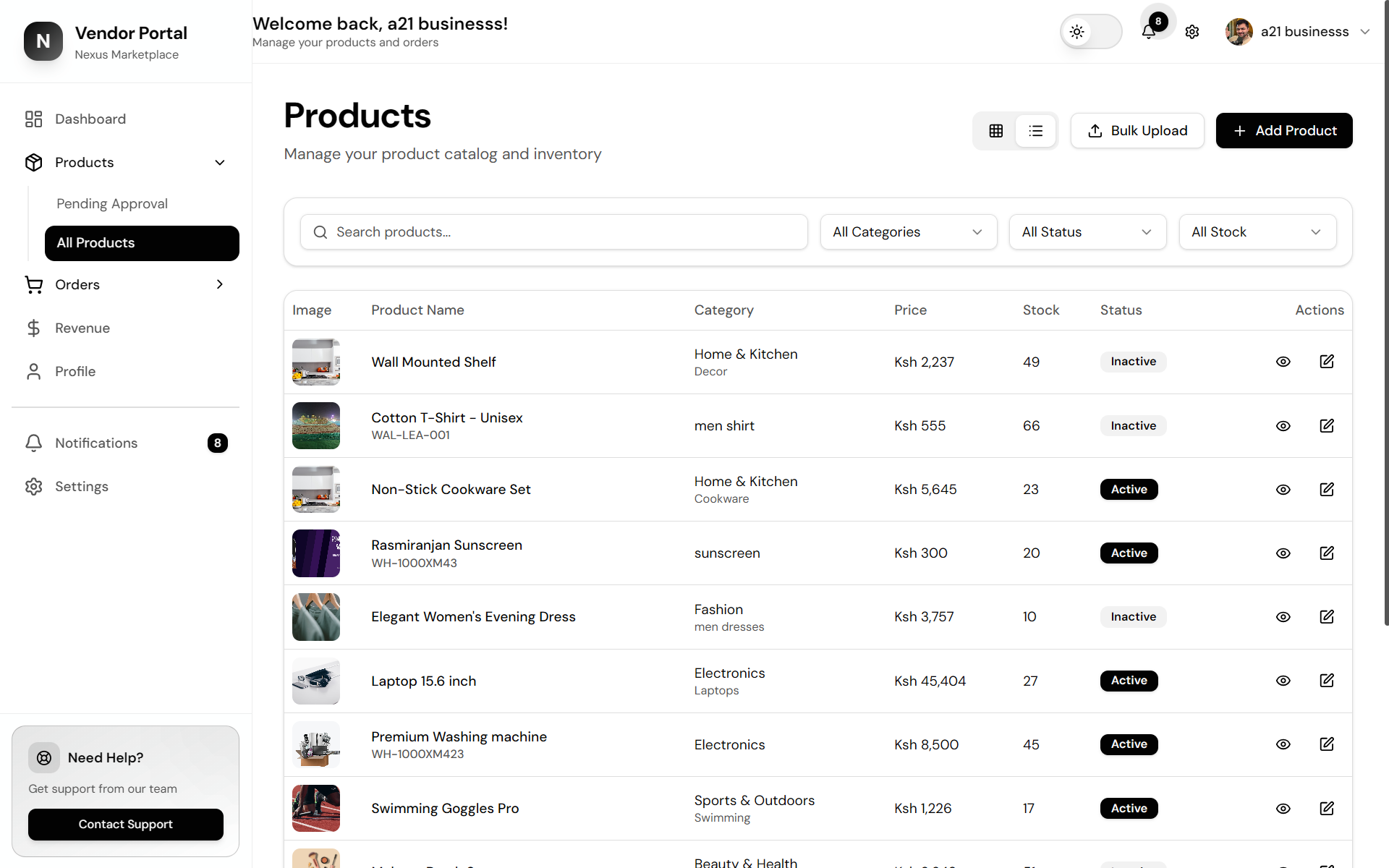The height and width of the screenshot is (868, 1389).
Task: Open Rasmiranjan Sunscreen product thumbnail
Action: tap(316, 553)
